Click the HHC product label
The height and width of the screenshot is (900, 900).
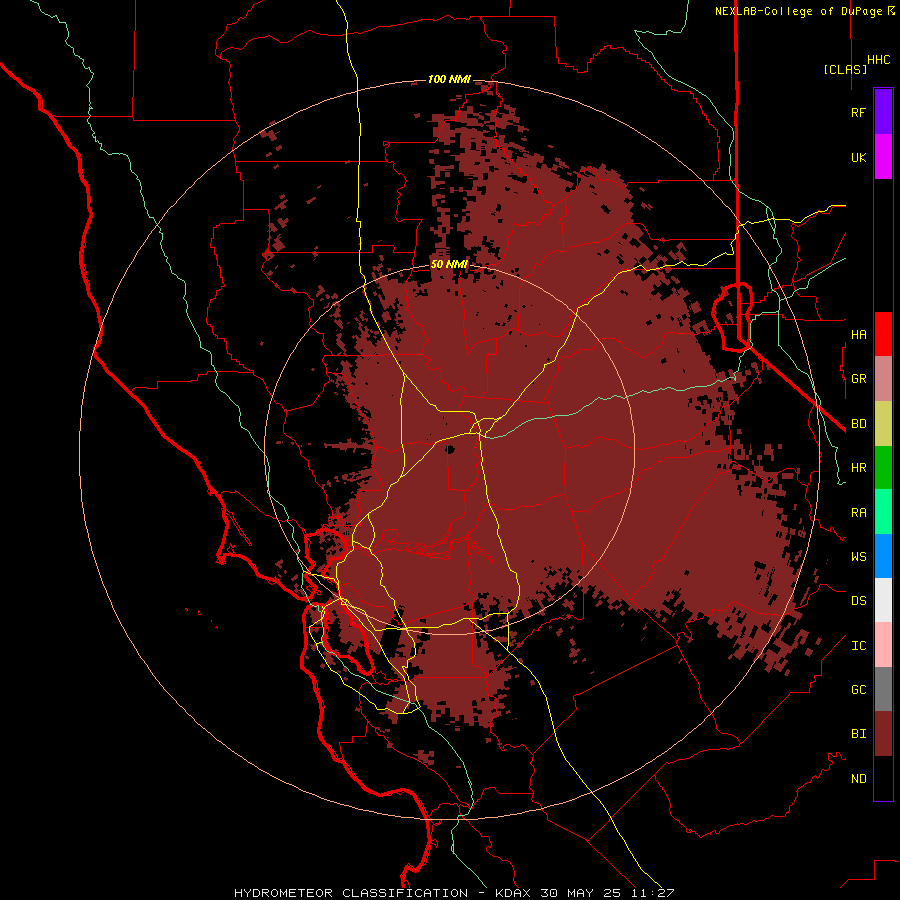879,60
